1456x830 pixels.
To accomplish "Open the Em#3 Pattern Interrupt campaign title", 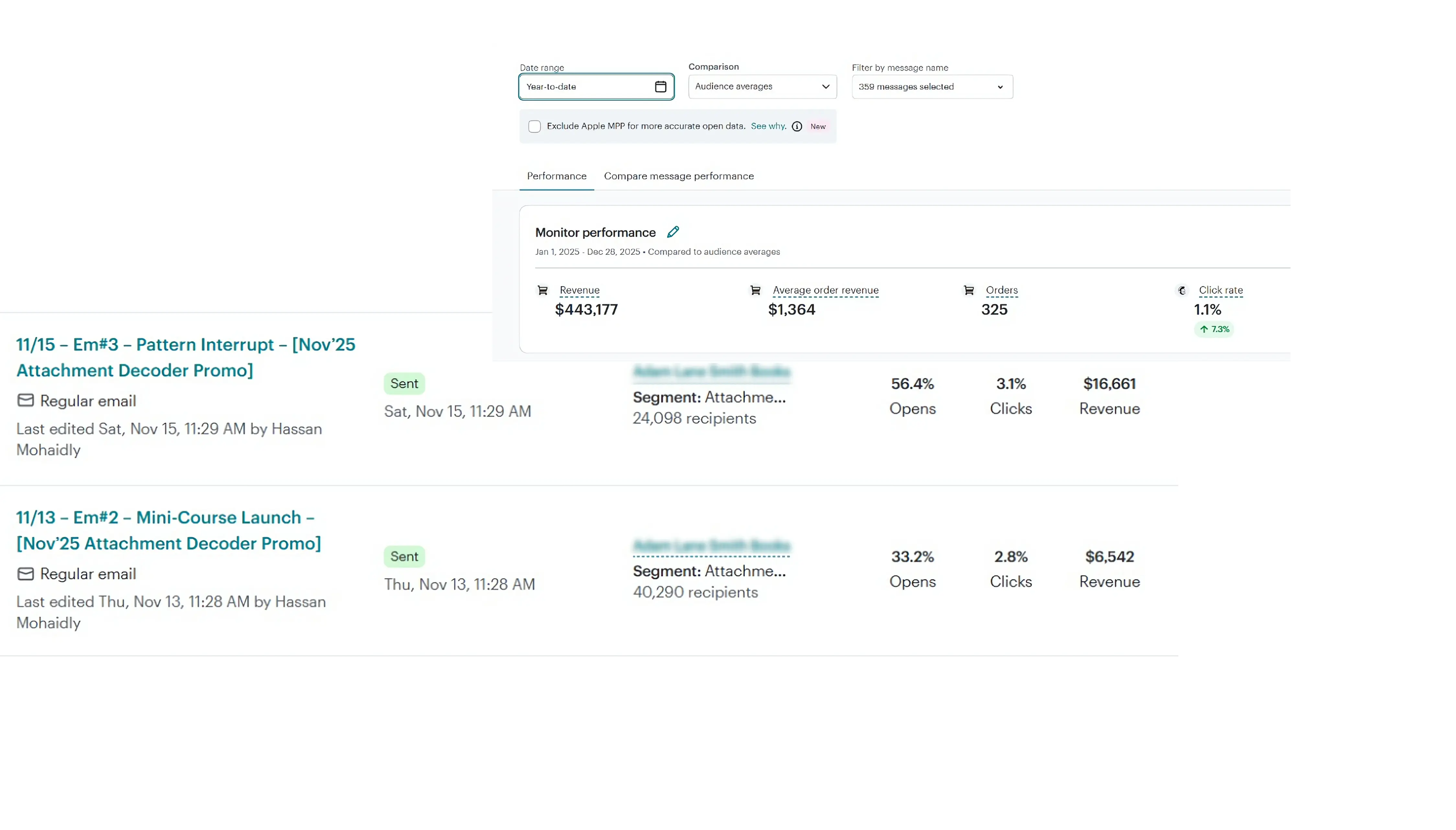I will pos(185,357).
